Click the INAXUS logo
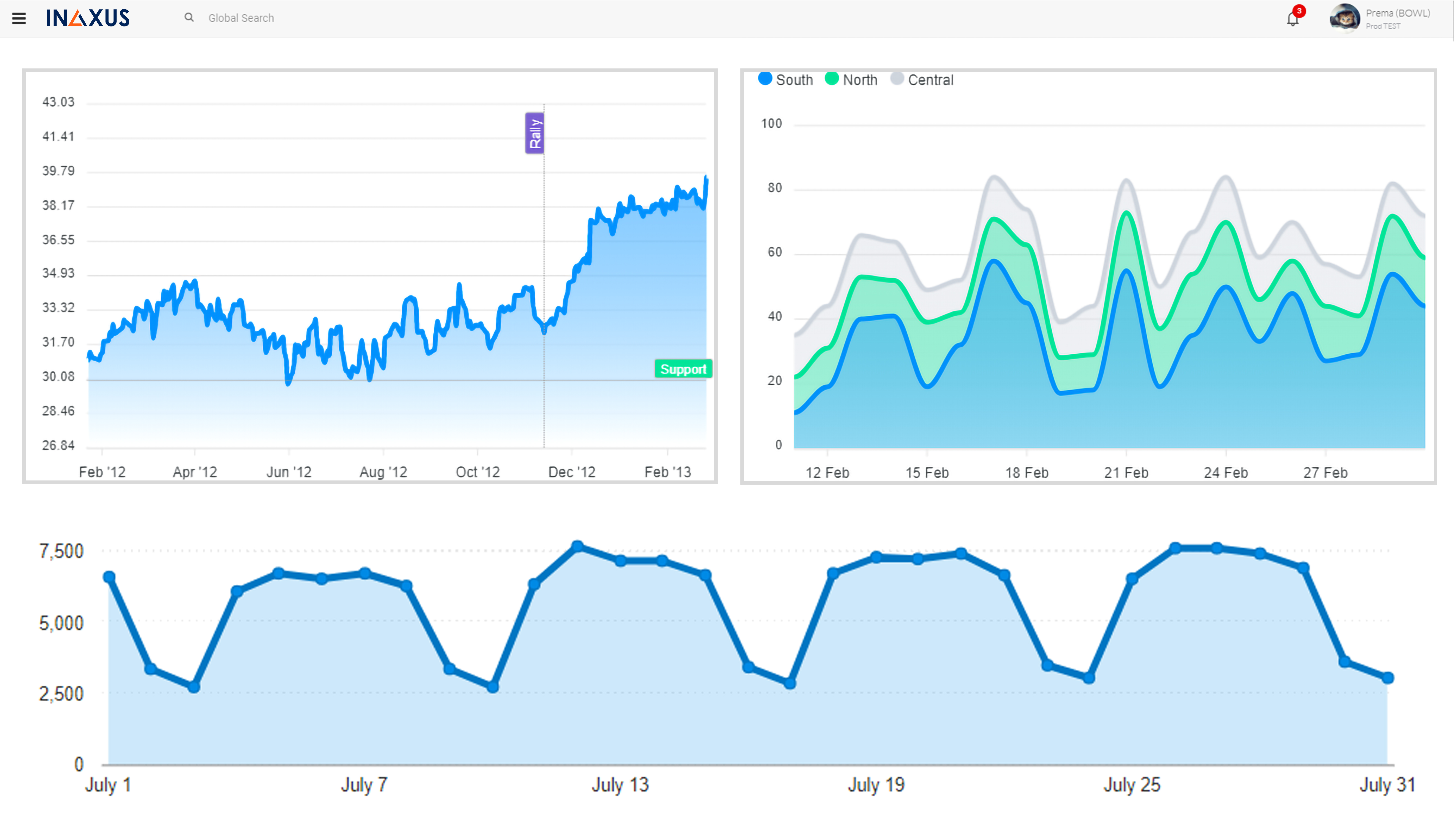Screen dimensions: 1456x833 88,18
